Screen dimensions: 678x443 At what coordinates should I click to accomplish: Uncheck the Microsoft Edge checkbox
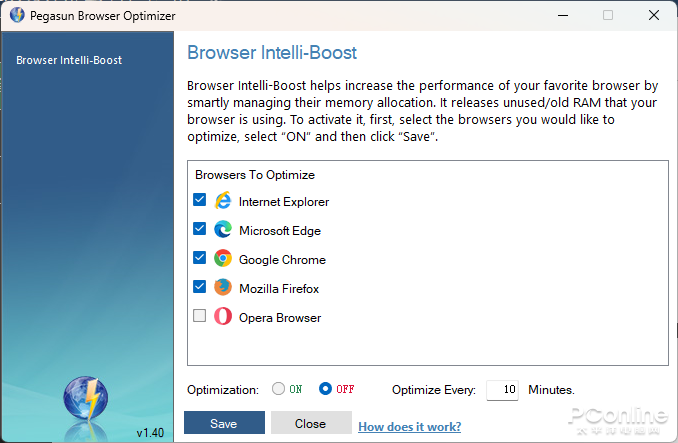coord(199,229)
